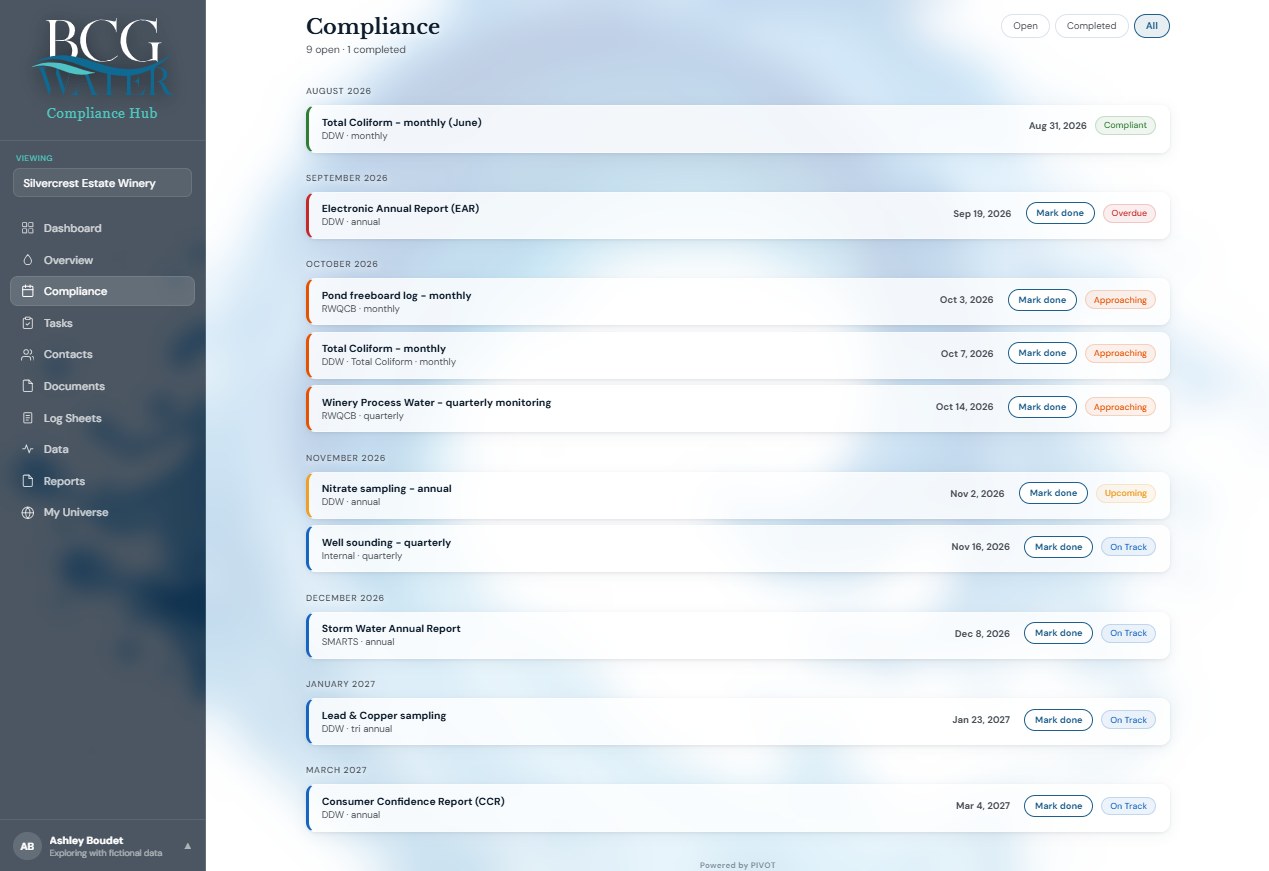Click the My Universe globe icon
1269x871 pixels.
(x=28, y=512)
